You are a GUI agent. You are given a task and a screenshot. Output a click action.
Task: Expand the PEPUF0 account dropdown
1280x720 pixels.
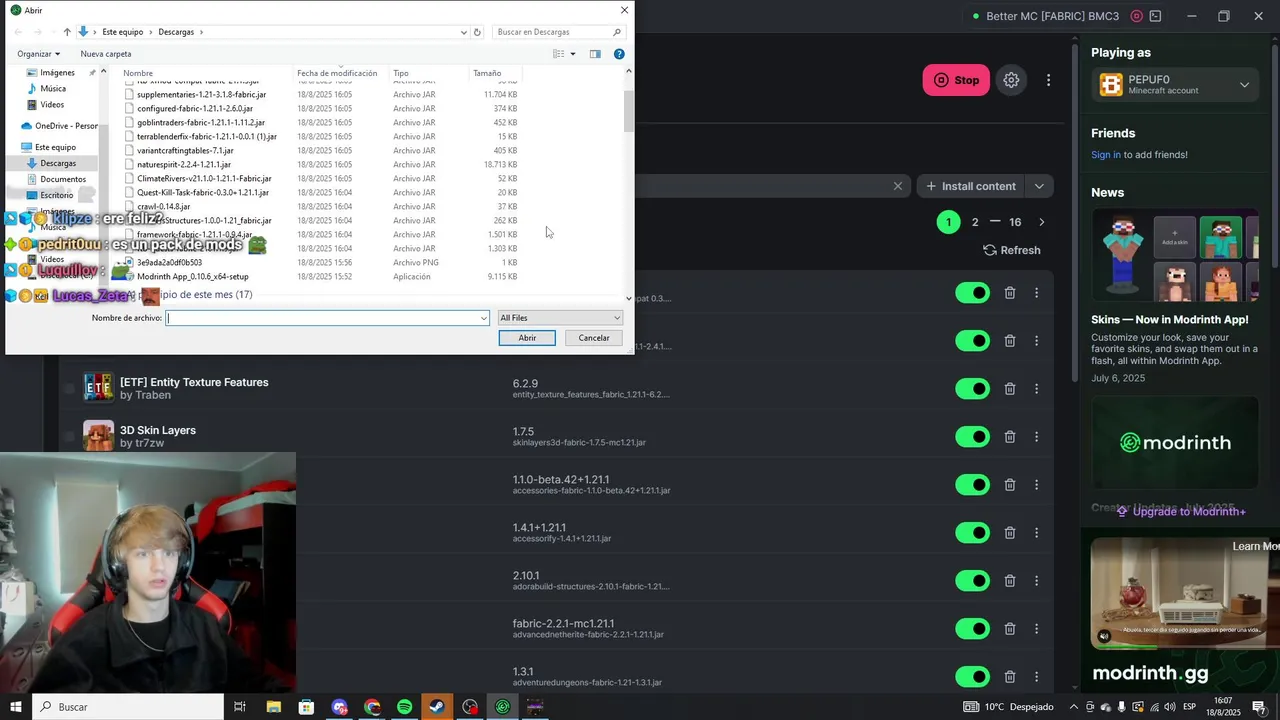point(1244,85)
